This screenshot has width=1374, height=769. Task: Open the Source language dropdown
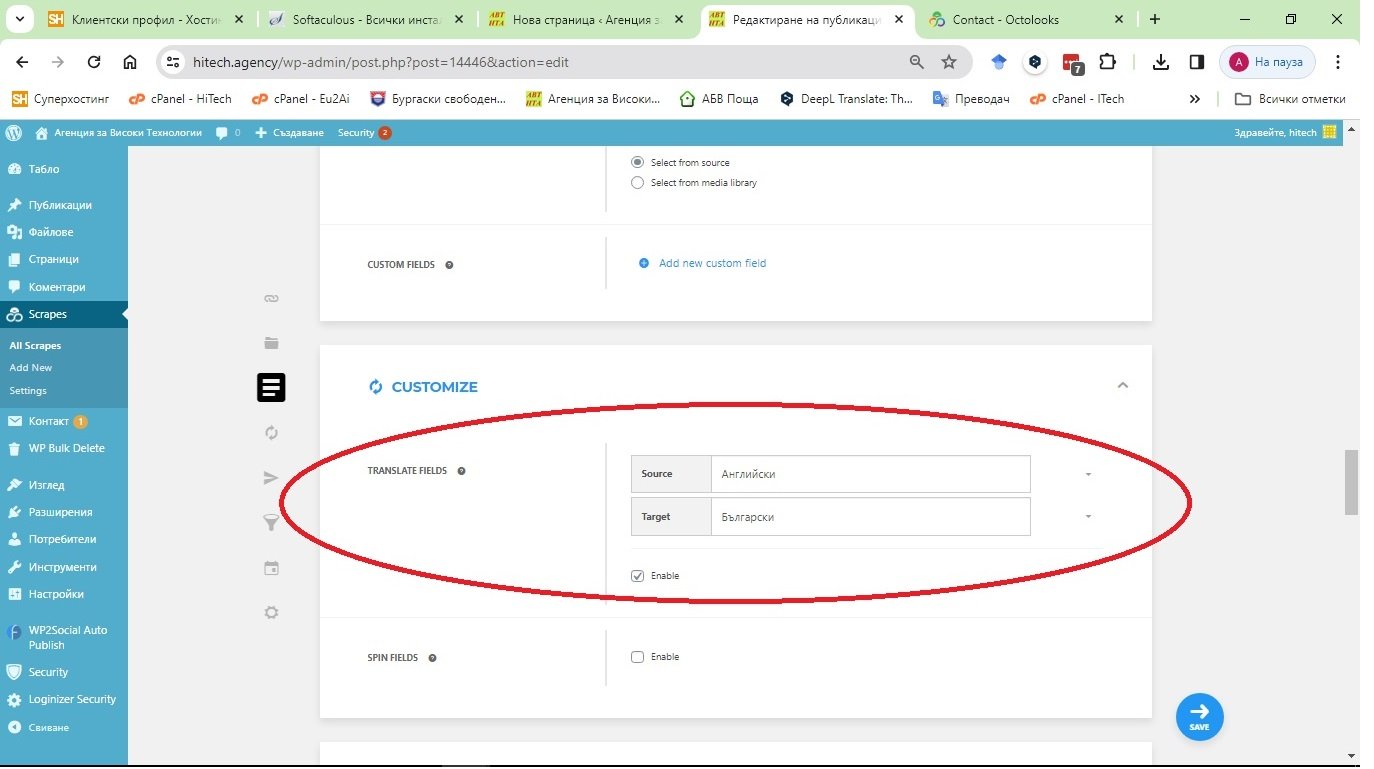[x=869, y=474]
